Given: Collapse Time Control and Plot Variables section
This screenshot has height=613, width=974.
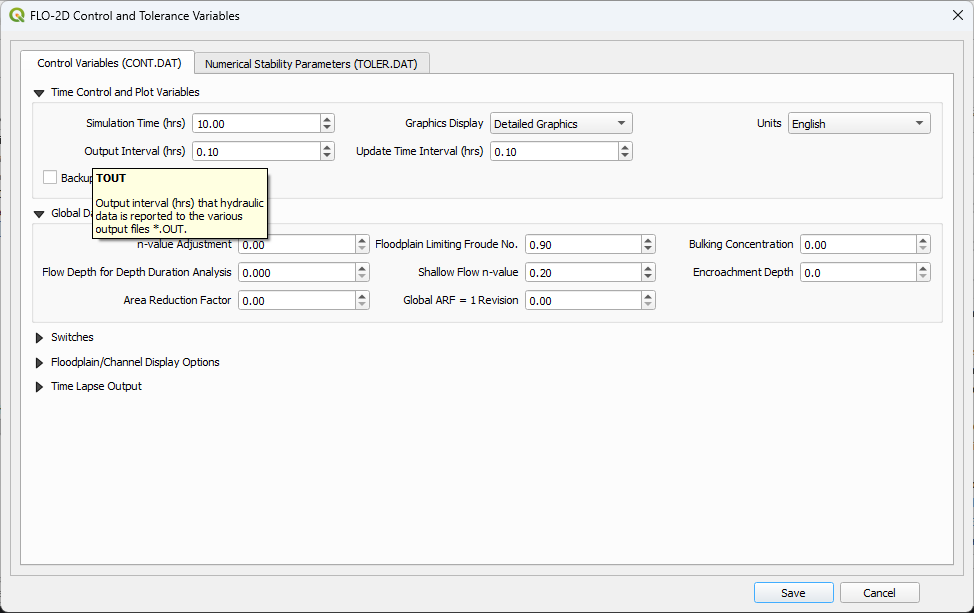Looking at the screenshot, I should point(40,93).
